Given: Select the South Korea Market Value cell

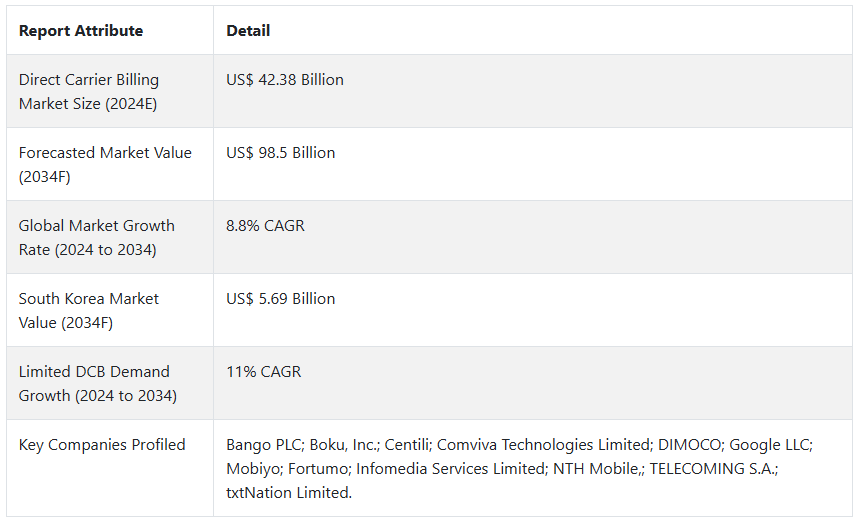Looking at the screenshot, I should coord(89,311).
